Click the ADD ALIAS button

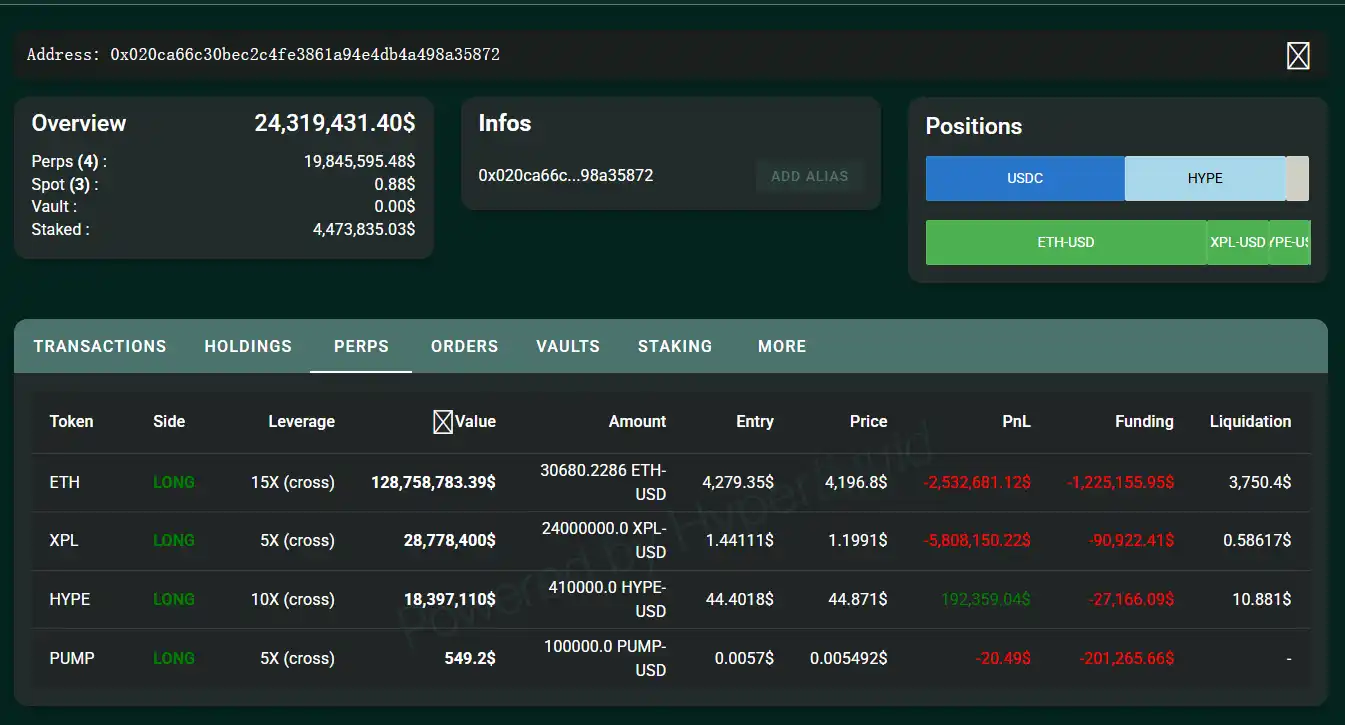pos(809,176)
